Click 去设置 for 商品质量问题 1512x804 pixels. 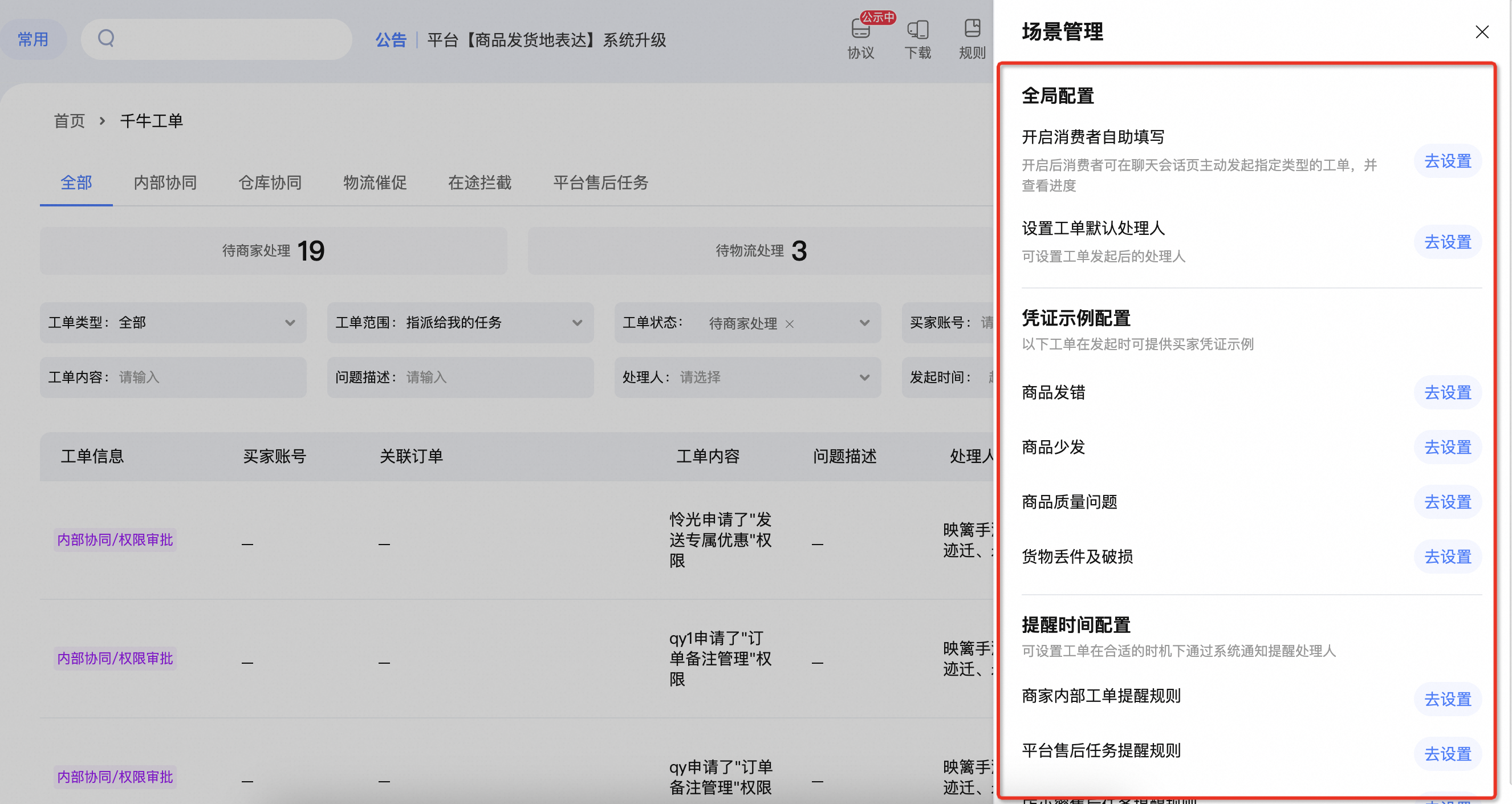pos(1448,502)
